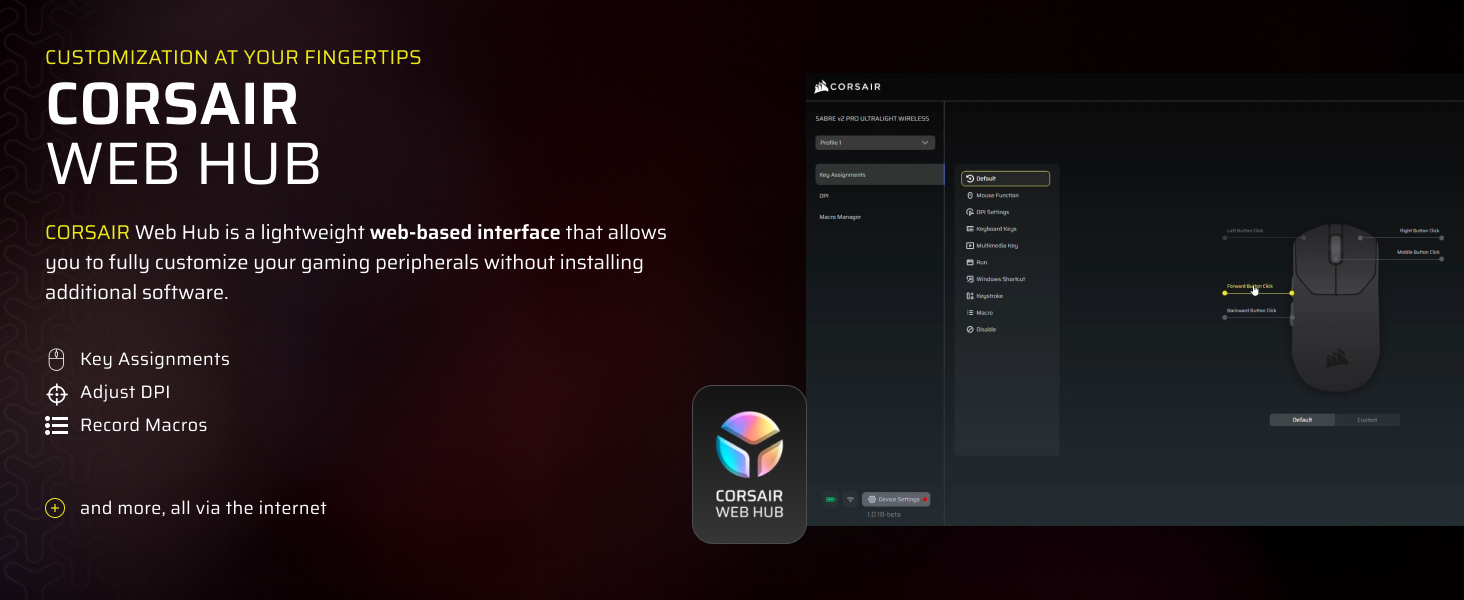Image resolution: width=1464 pixels, height=600 pixels.
Task: Click the wireless signal status icon
Action: coord(850,499)
